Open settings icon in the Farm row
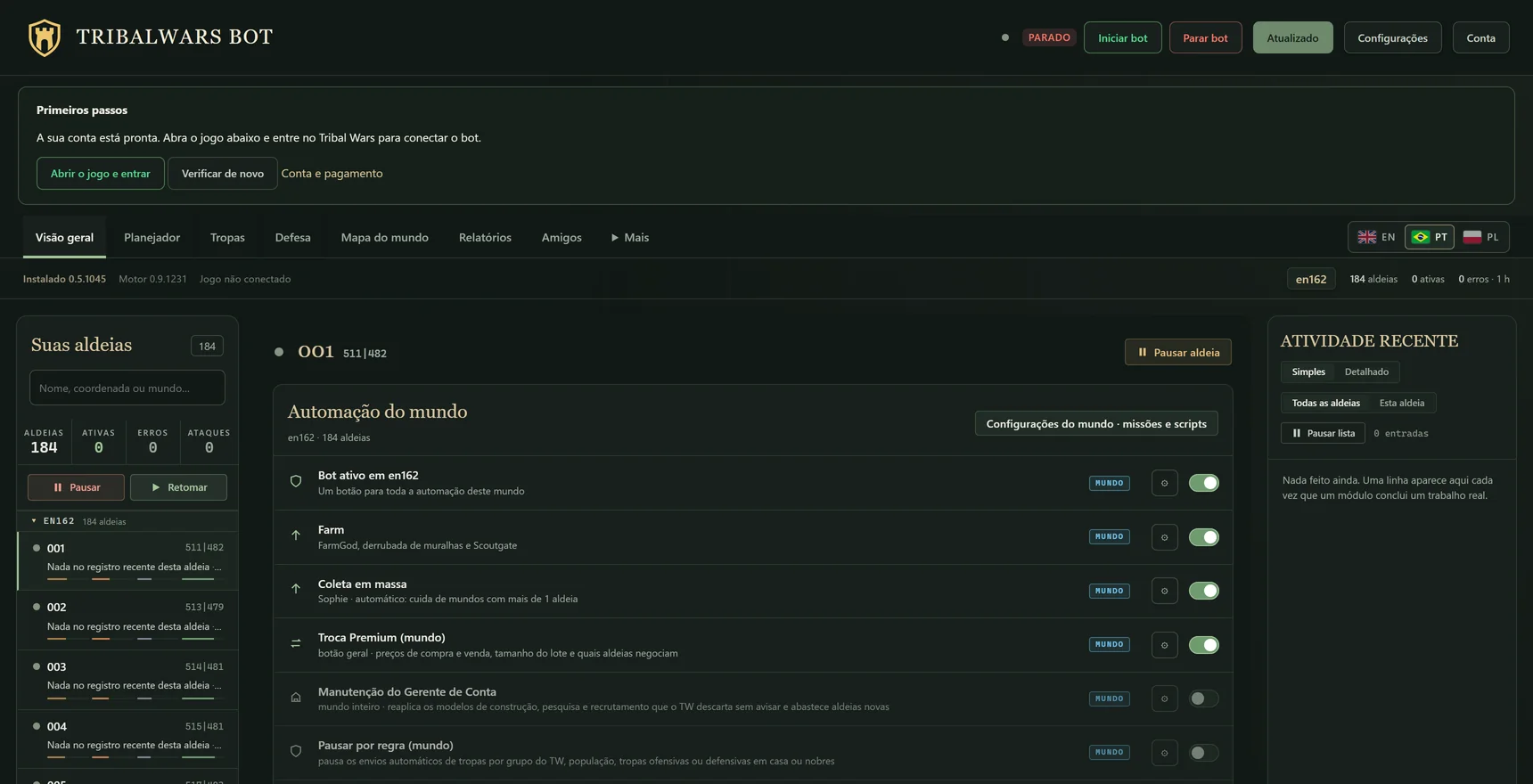This screenshot has width=1533, height=784. tap(1164, 537)
